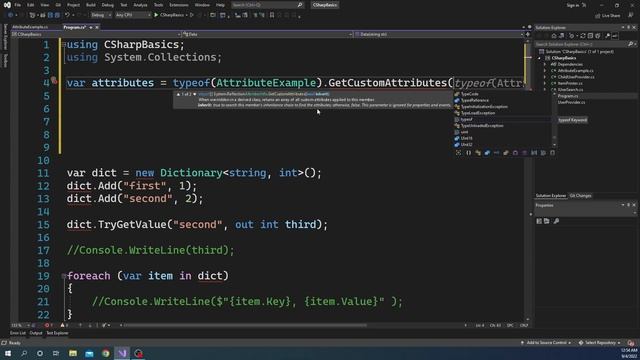Click the Visual Studio search box
This screenshot has height=360, width=640.
tap(267, 5)
